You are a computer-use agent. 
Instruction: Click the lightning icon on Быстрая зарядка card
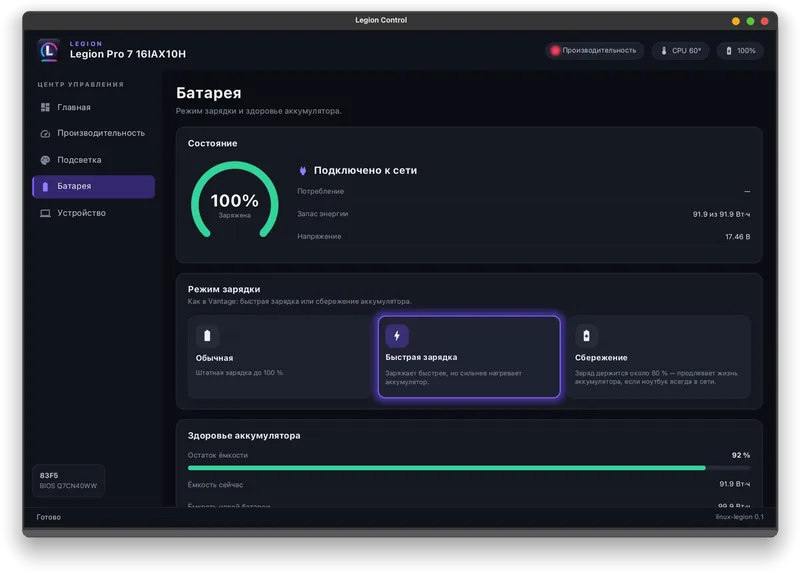(x=397, y=336)
